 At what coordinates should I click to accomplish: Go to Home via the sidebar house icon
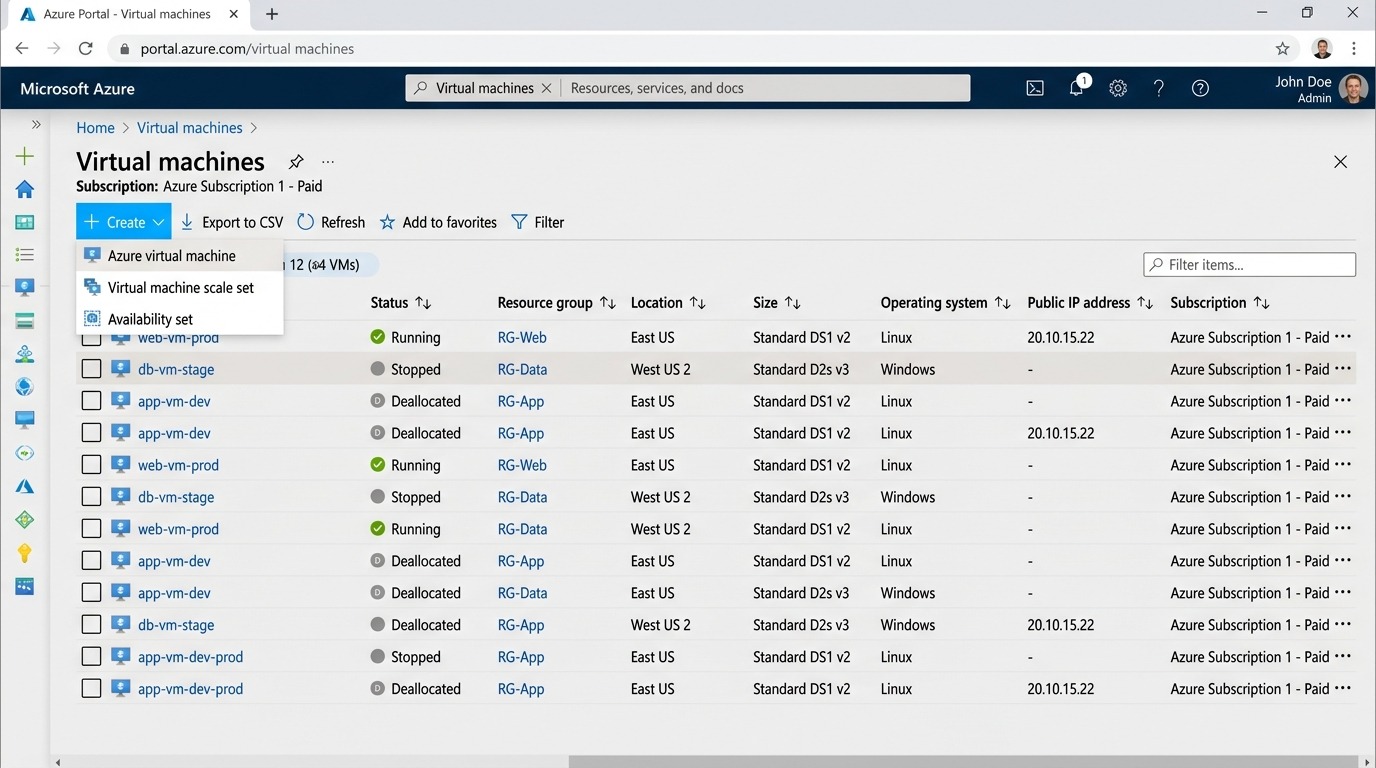(x=25, y=189)
